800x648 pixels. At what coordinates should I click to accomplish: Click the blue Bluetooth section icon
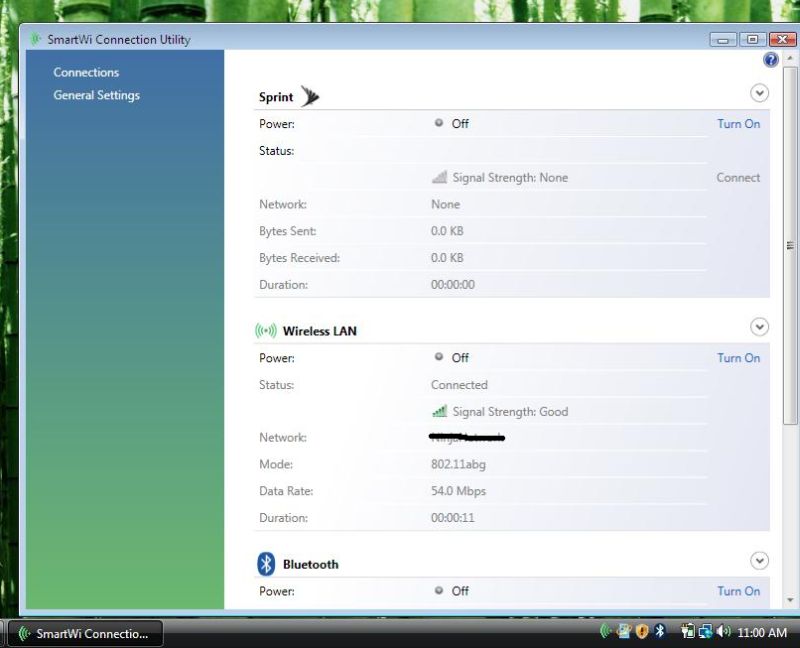click(266, 564)
